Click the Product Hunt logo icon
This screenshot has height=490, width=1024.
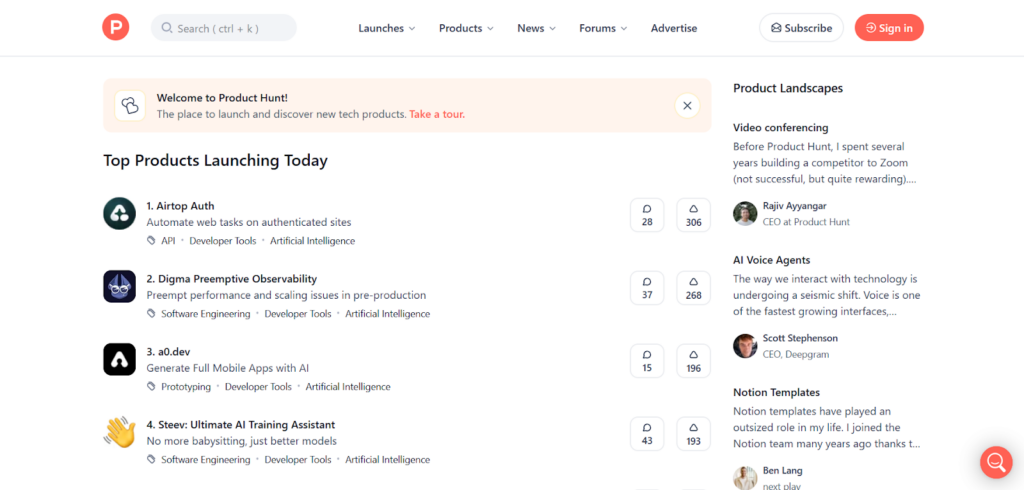click(116, 27)
